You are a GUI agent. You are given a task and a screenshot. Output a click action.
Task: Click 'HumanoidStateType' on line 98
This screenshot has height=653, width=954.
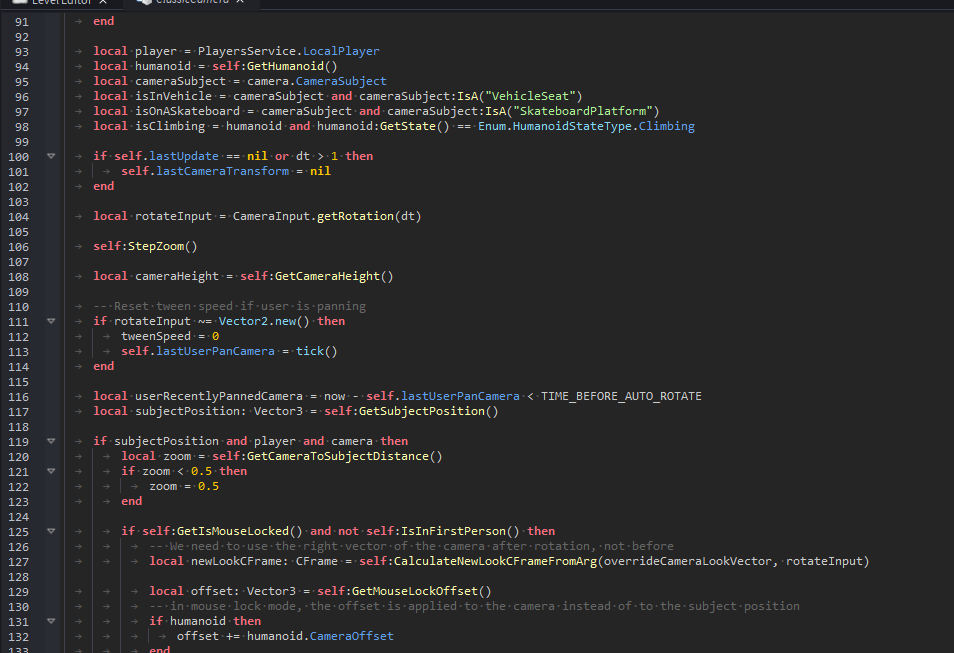click(x=572, y=127)
